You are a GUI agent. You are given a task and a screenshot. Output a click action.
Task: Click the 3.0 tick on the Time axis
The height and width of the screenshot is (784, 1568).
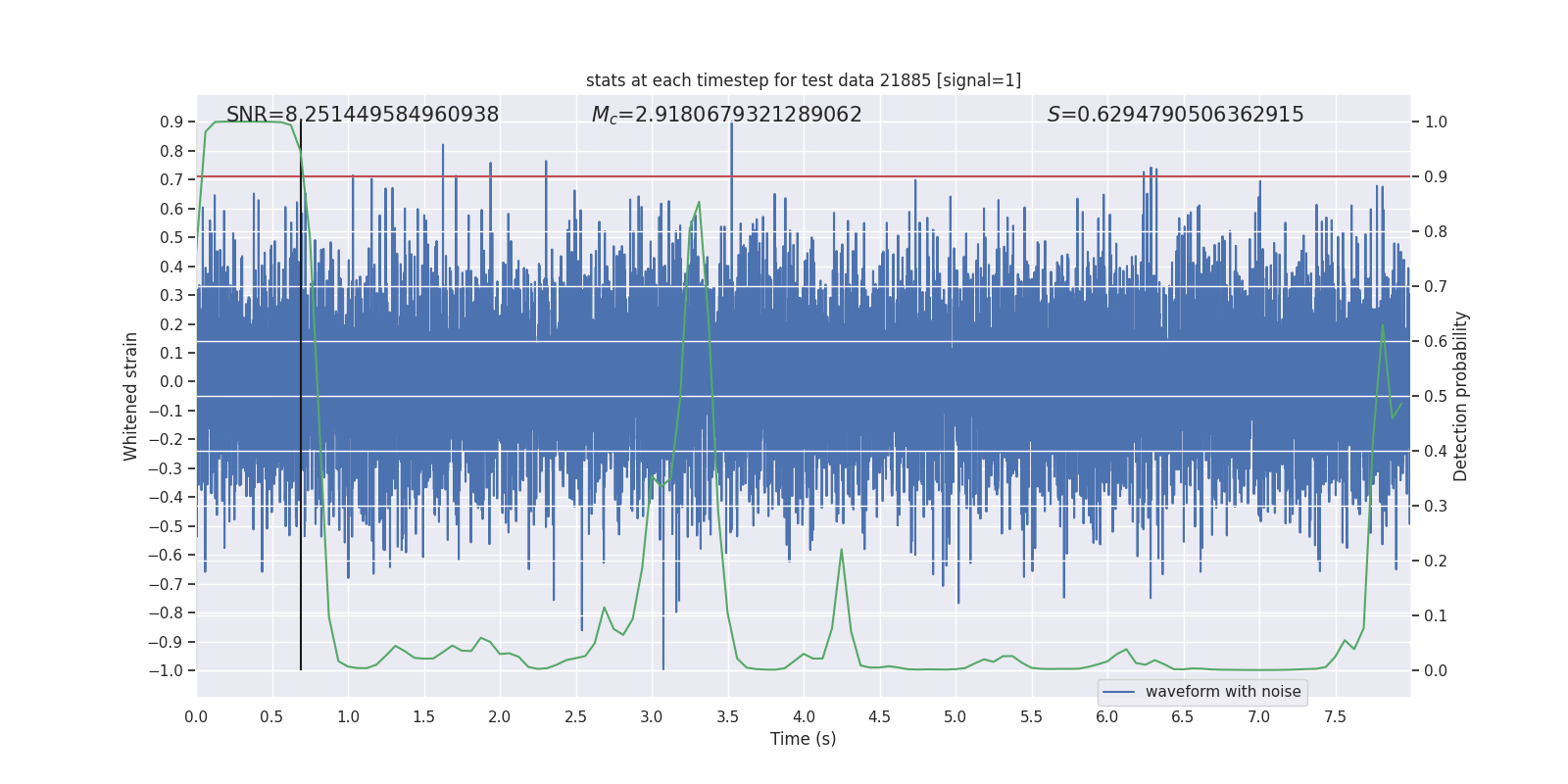click(652, 716)
